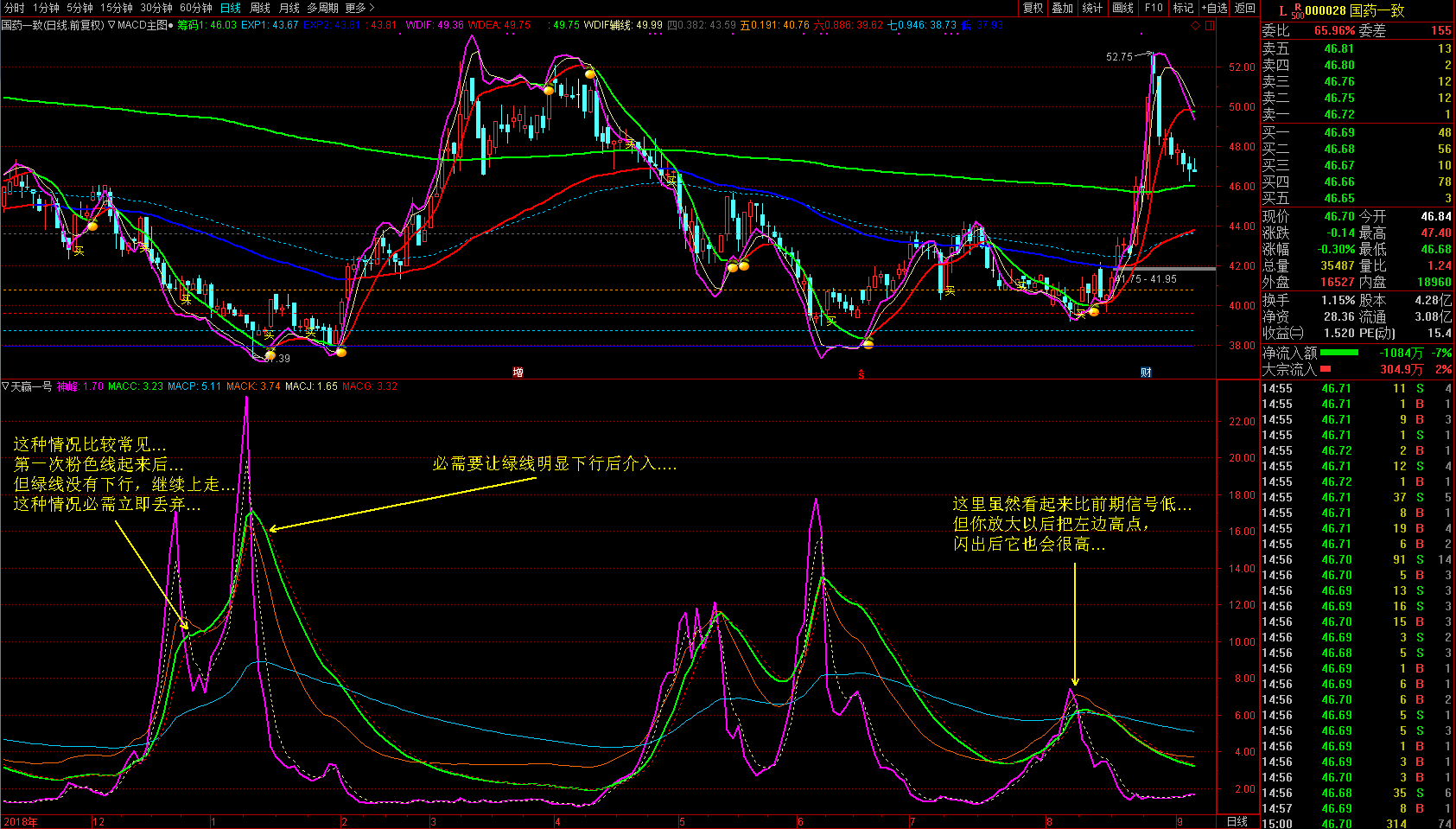Image resolution: width=1456 pixels, height=829 pixels.
Task: Click the 换手 value 1.15%
Action: pos(1338,300)
